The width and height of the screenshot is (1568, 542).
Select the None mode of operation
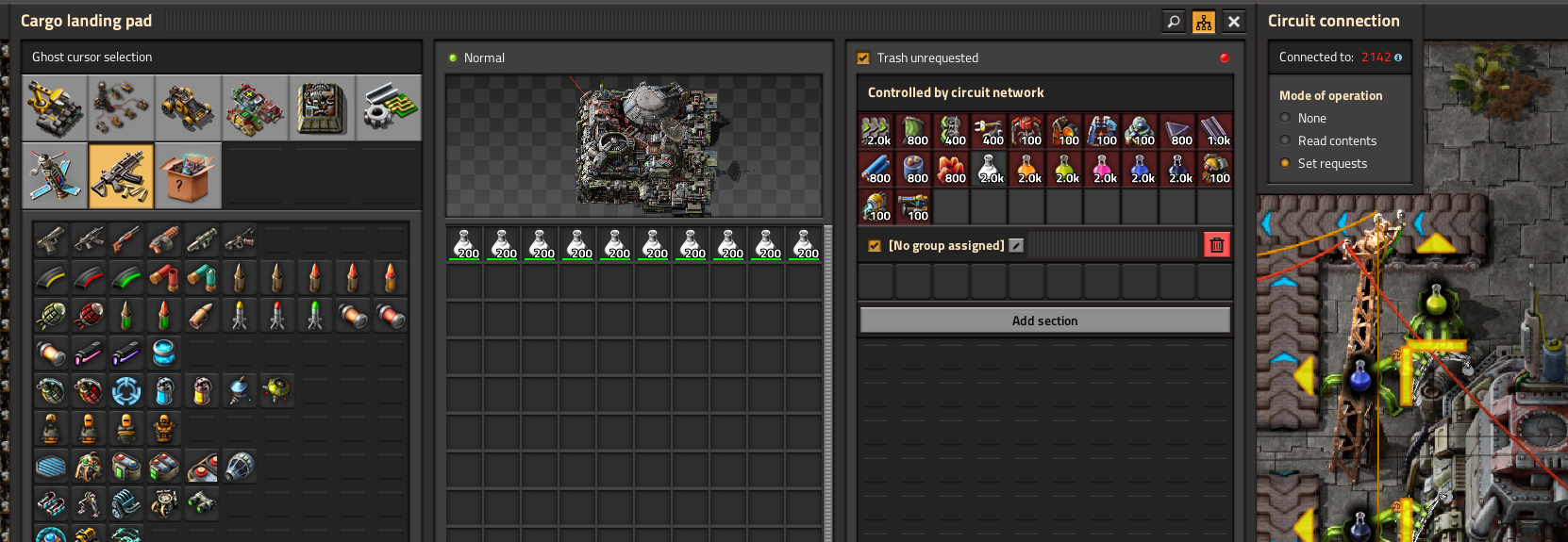coord(1285,118)
